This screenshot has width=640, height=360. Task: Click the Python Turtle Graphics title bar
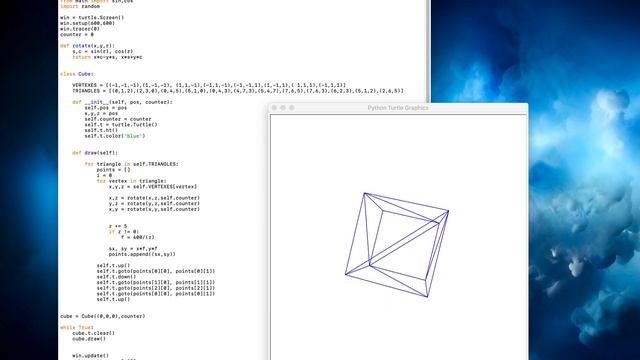coord(398,108)
